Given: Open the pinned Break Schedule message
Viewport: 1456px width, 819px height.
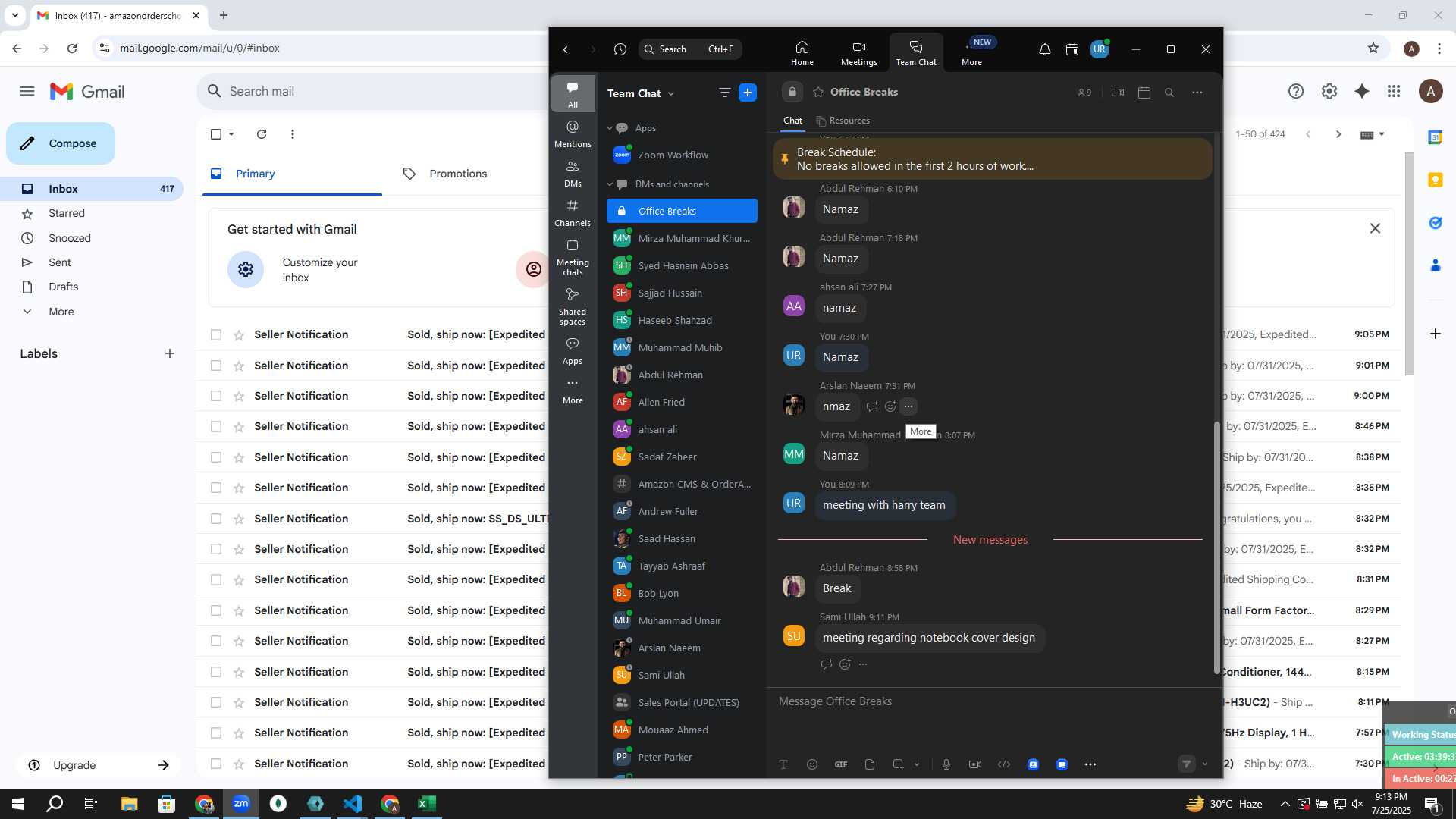Looking at the screenshot, I should [x=993, y=159].
